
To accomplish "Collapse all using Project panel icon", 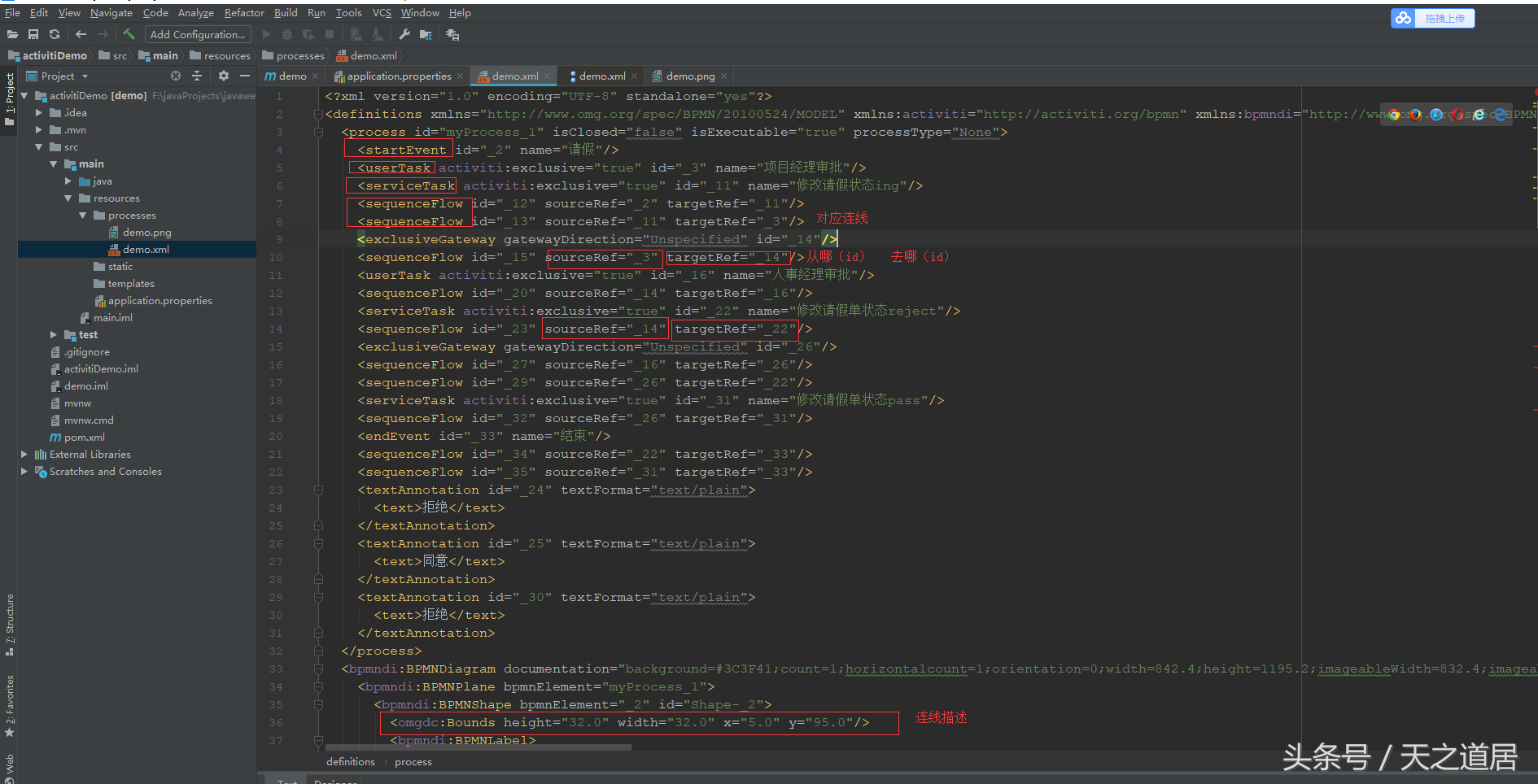I will point(197,76).
